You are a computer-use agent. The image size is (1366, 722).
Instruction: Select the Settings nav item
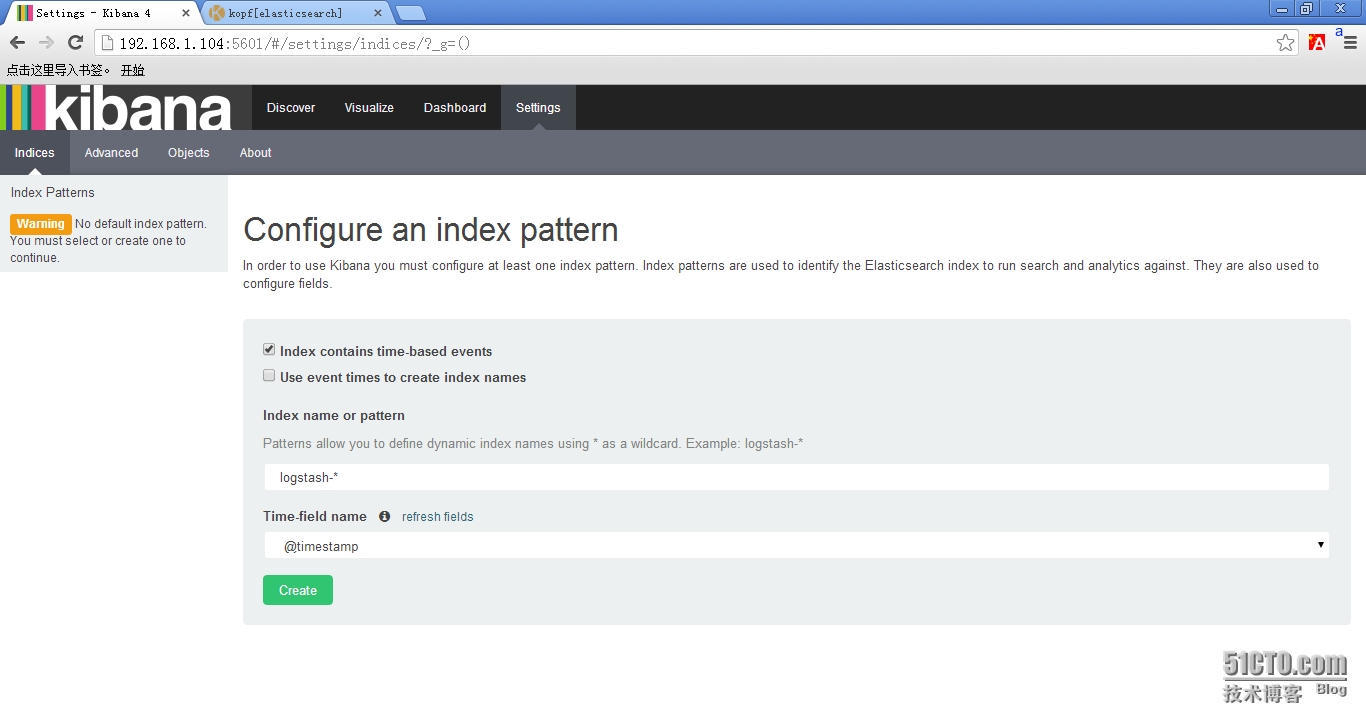coord(538,108)
